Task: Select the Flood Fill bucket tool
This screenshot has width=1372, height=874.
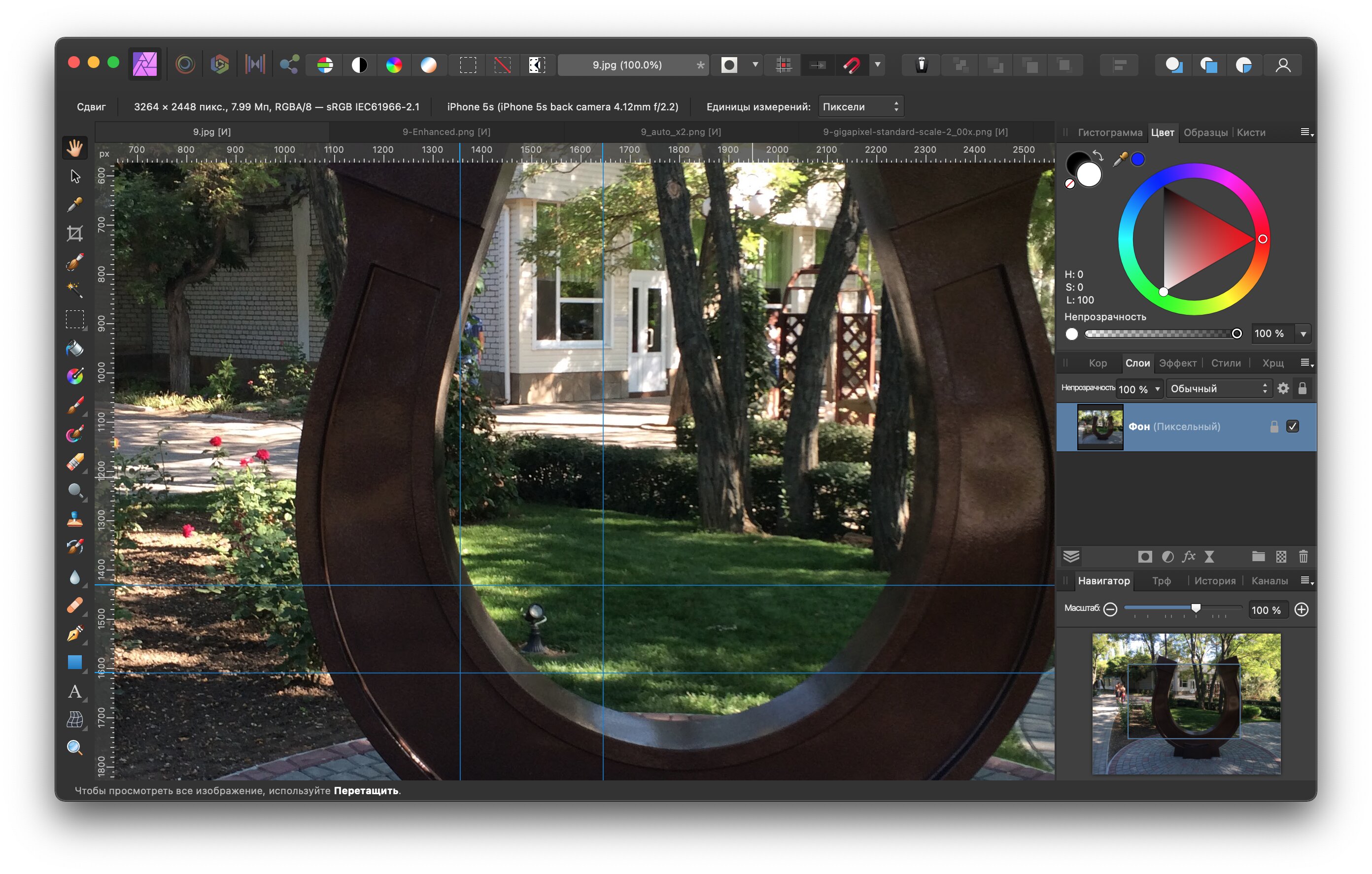Action: point(74,347)
